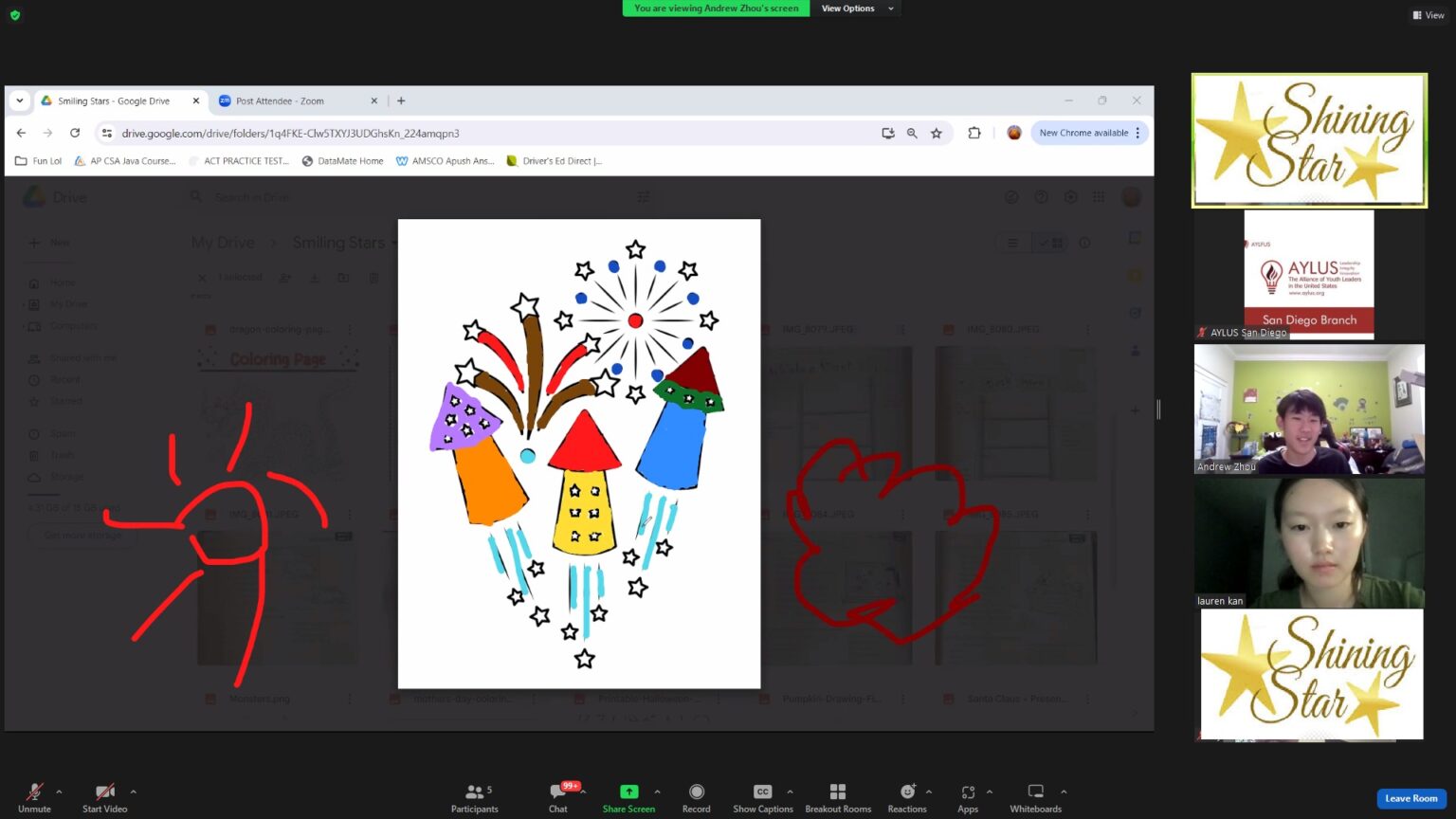Expand share options caret beside Share Screen
Viewport: 1456px width, 819px height.
point(657,792)
